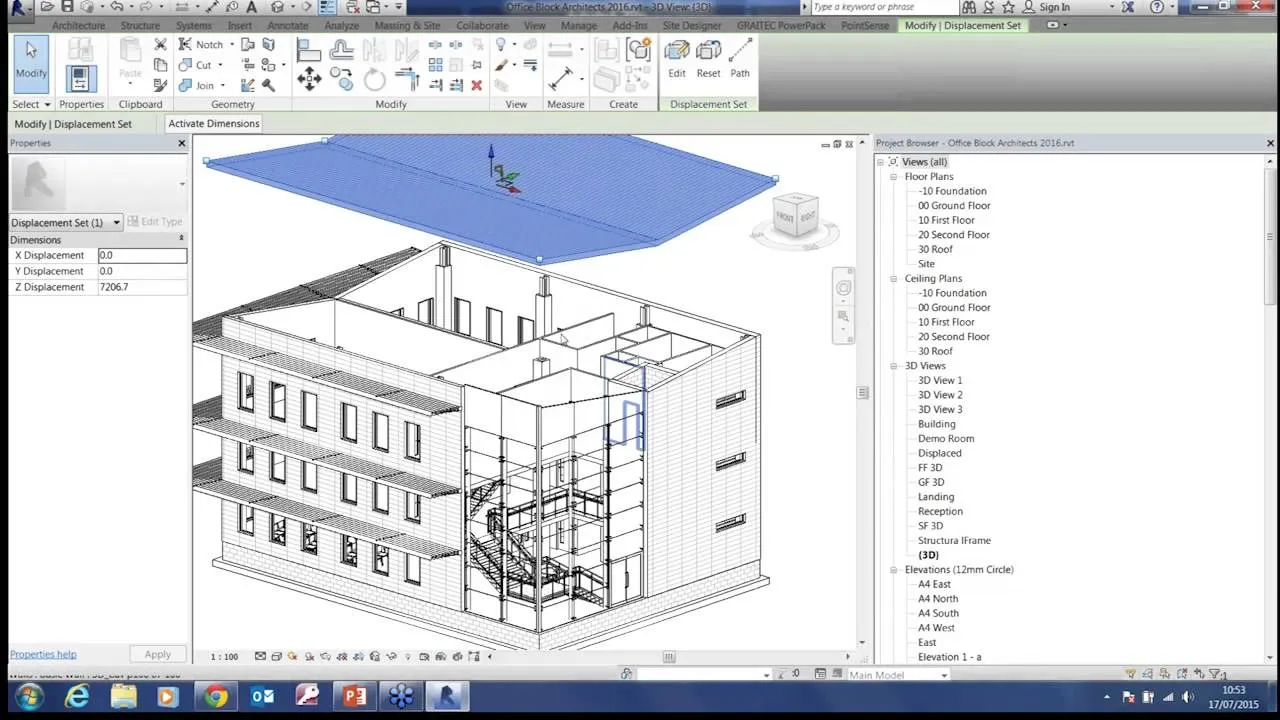The width and height of the screenshot is (1280, 720).
Task: Select the Align tool icon
Action: [x=308, y=50]
